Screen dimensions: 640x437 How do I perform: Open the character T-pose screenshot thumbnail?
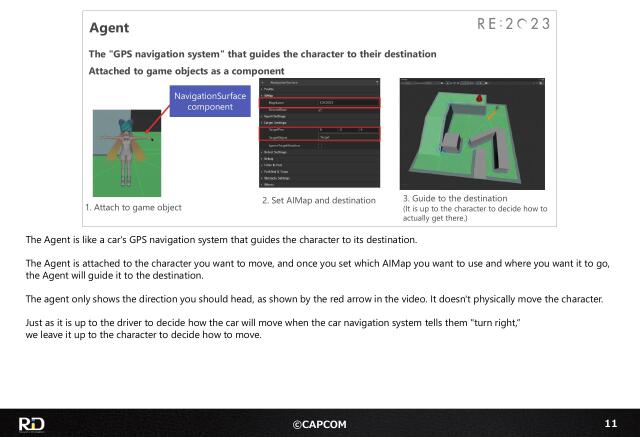(127, 153)
